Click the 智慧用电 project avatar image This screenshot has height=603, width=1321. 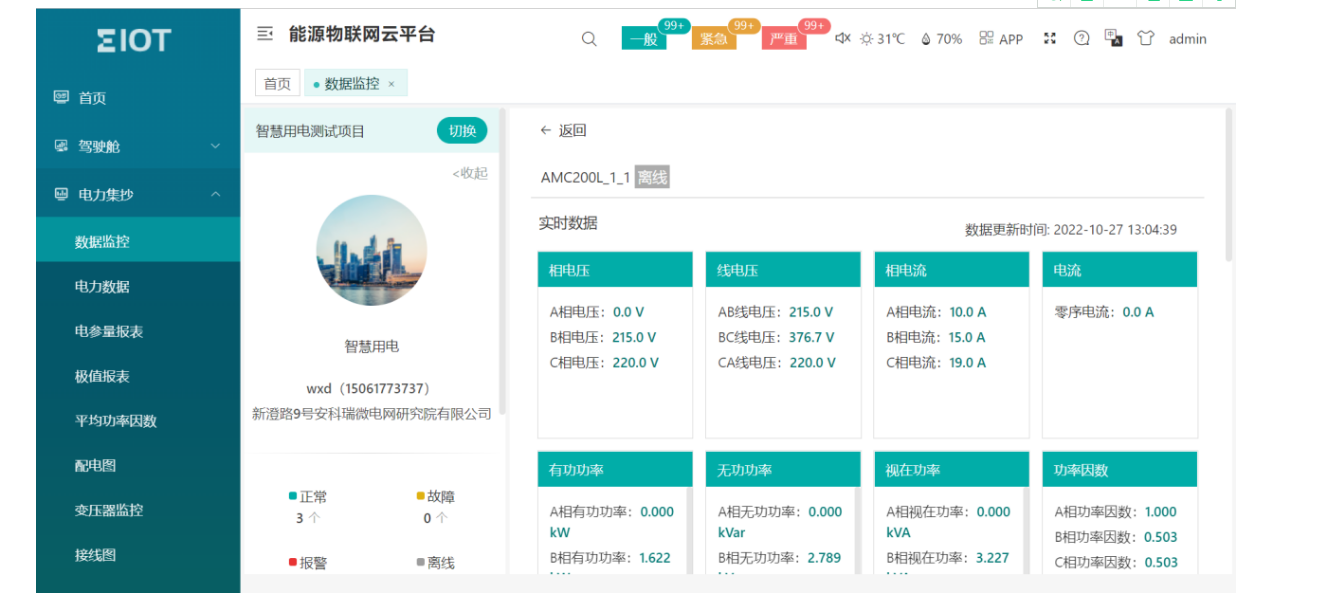(x=371, y=251)
